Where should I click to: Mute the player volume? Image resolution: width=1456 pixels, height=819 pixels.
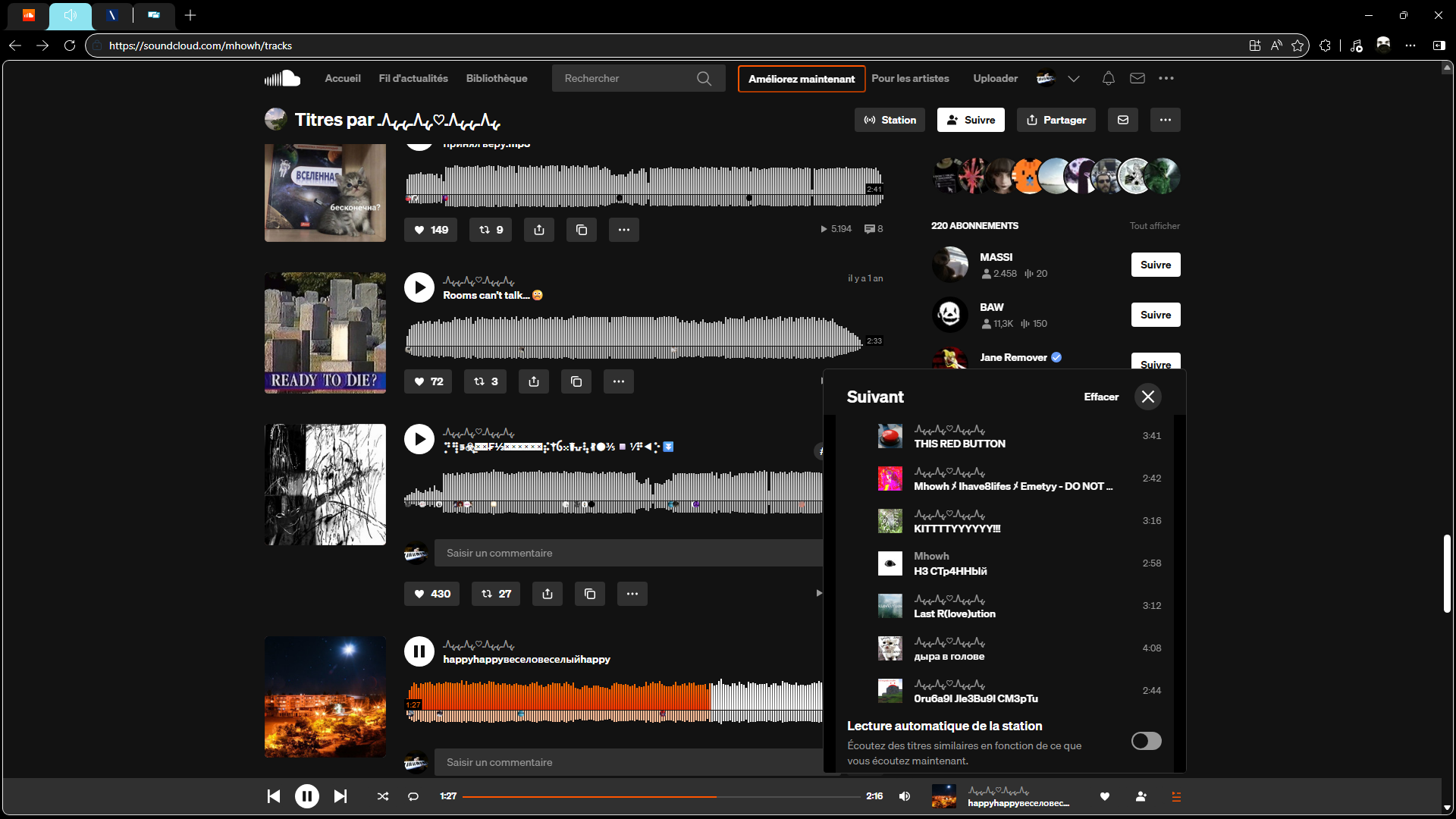tap(905, 796)
